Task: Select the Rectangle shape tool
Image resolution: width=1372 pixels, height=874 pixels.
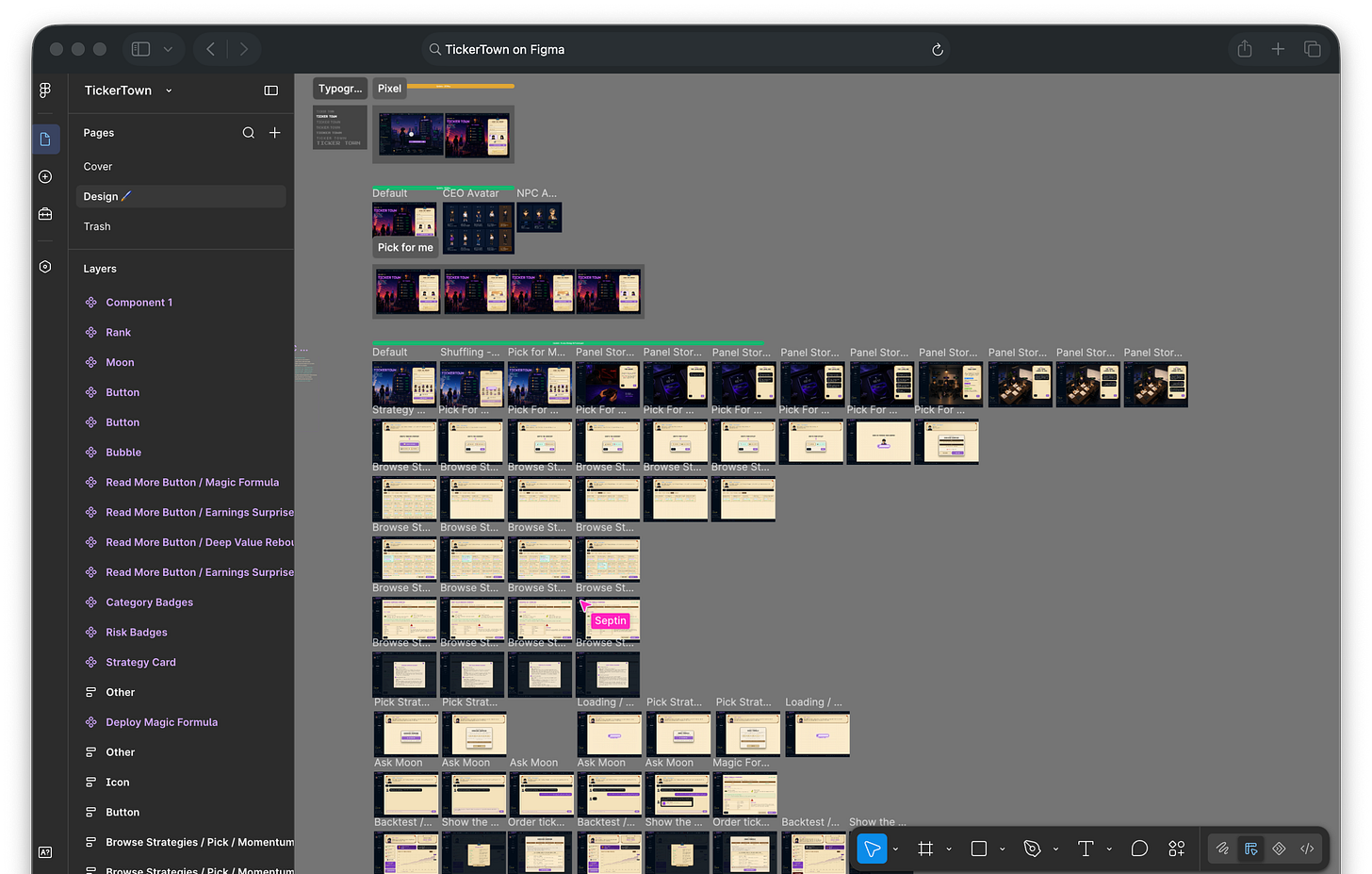Action: click(x=979, y=849)
